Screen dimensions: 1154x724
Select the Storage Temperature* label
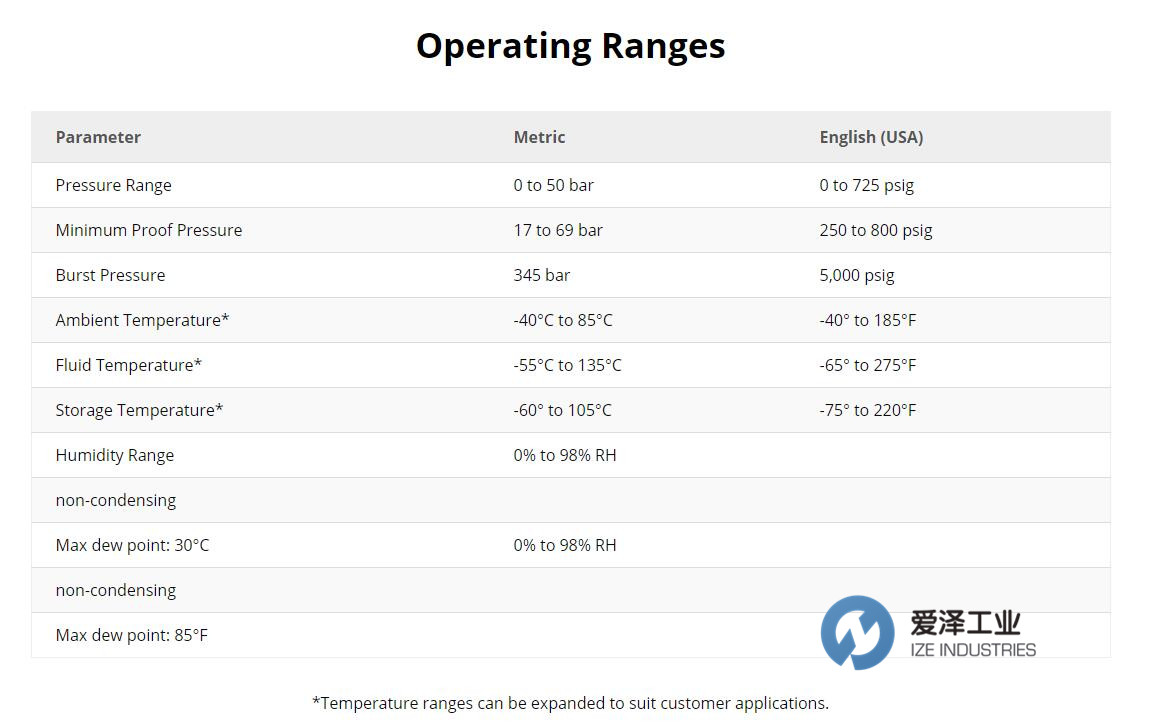coord(139,410)
